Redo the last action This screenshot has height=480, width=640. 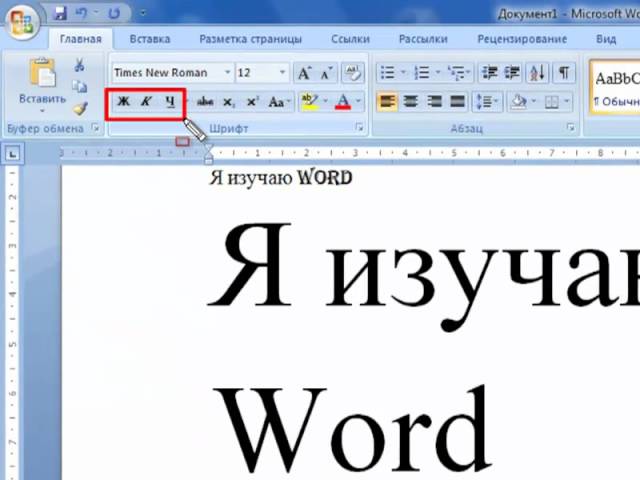113,13
